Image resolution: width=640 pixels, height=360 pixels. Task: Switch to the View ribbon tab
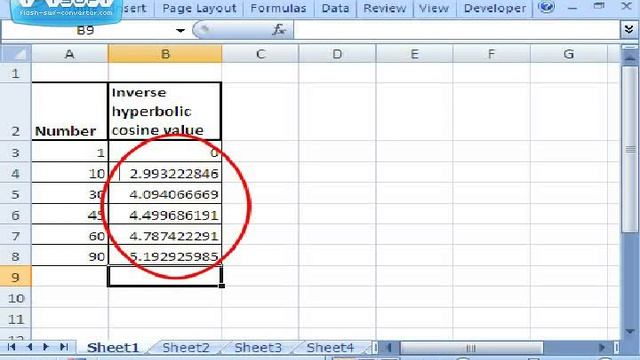[x=433, y=8]
